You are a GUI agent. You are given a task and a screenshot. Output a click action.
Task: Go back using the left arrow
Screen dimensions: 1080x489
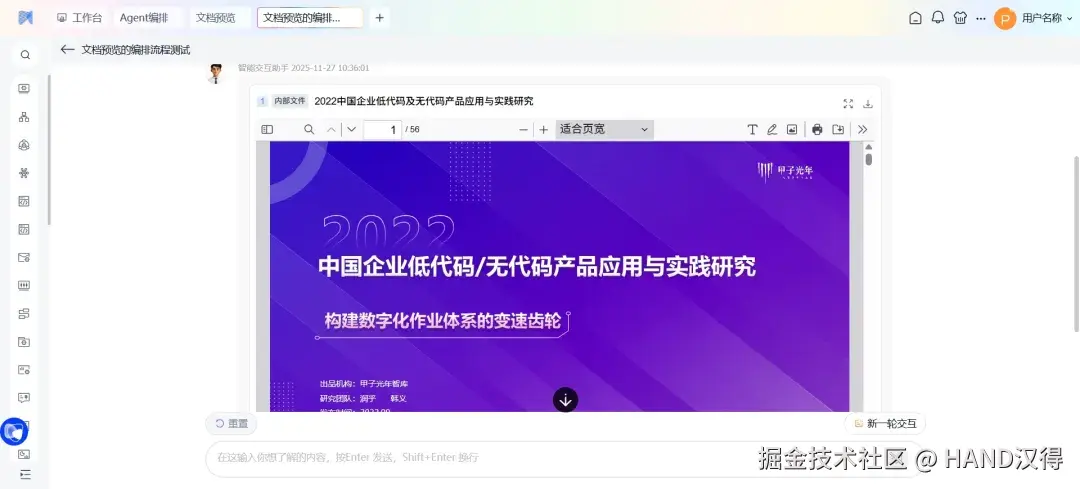pyautogui.click(x=67, y=50)
